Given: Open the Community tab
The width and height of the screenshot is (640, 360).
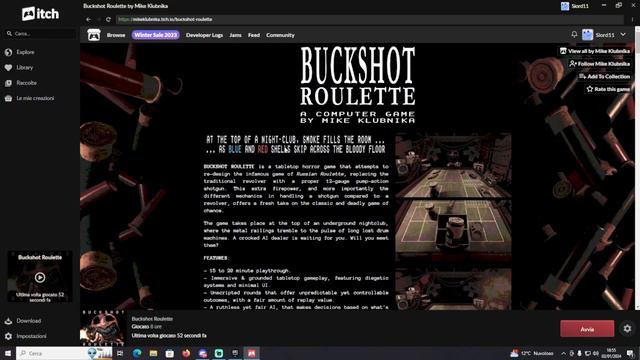Looking at the screenshot, I should click(280, 35).
